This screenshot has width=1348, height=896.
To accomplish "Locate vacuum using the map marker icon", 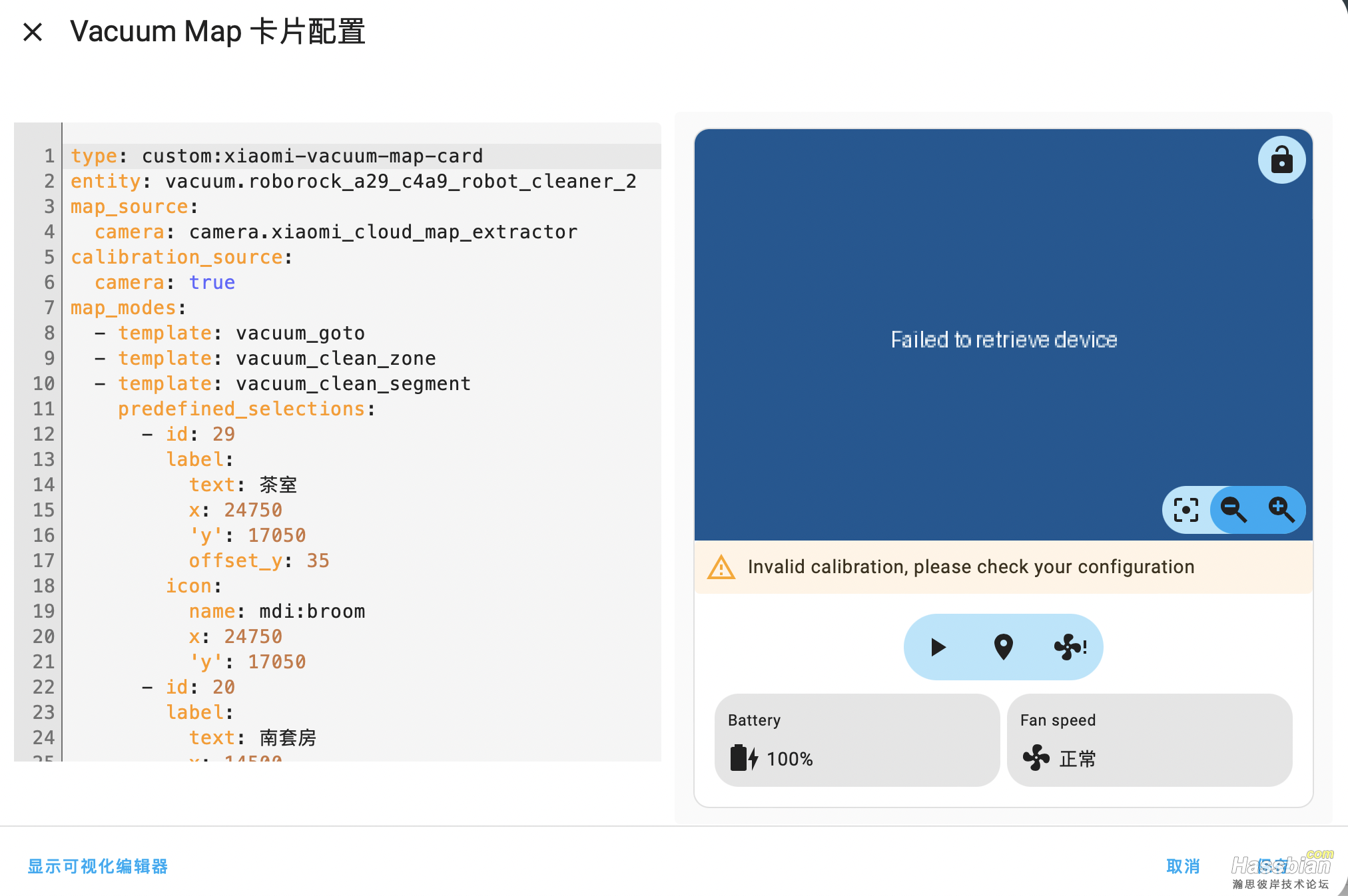I will (1004, 647).
